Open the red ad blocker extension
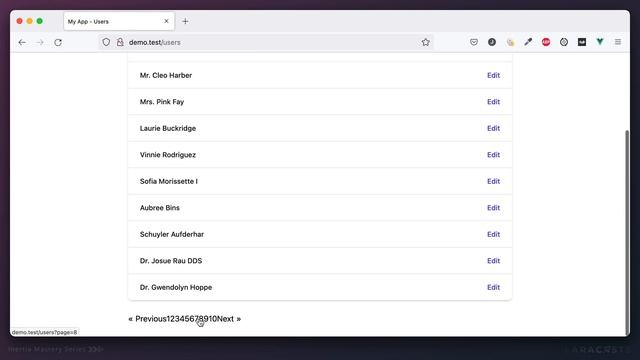Viewport: 640px width, 360px height. click(x=546, y=42)
